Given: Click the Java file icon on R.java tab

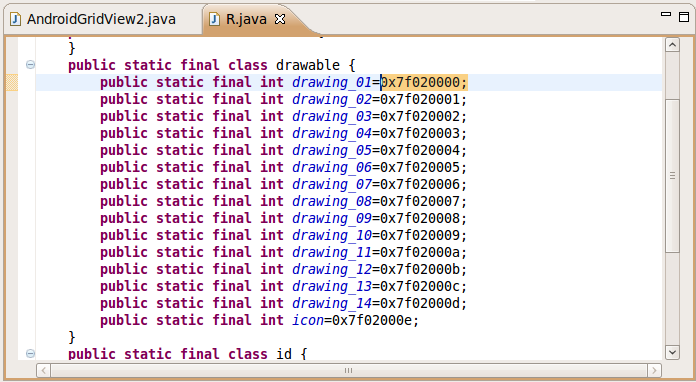Looking at the screenshot, I should [214, 20].
